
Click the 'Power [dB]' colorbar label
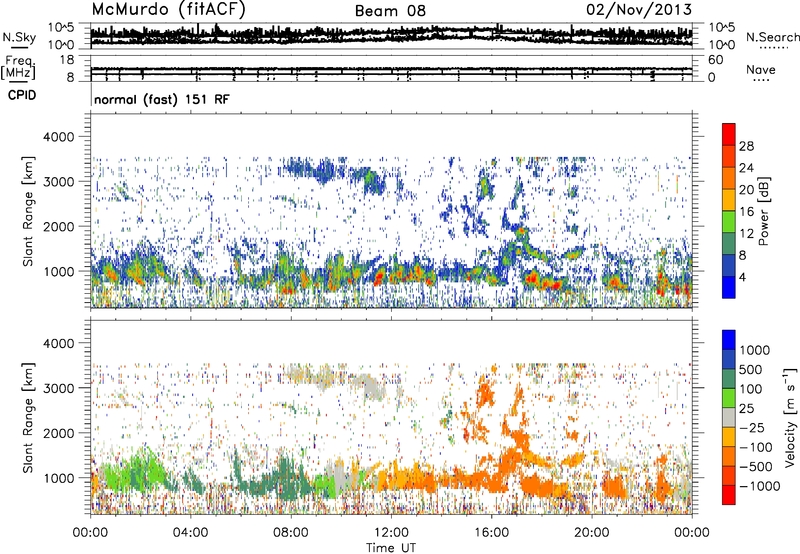point(763,211)
